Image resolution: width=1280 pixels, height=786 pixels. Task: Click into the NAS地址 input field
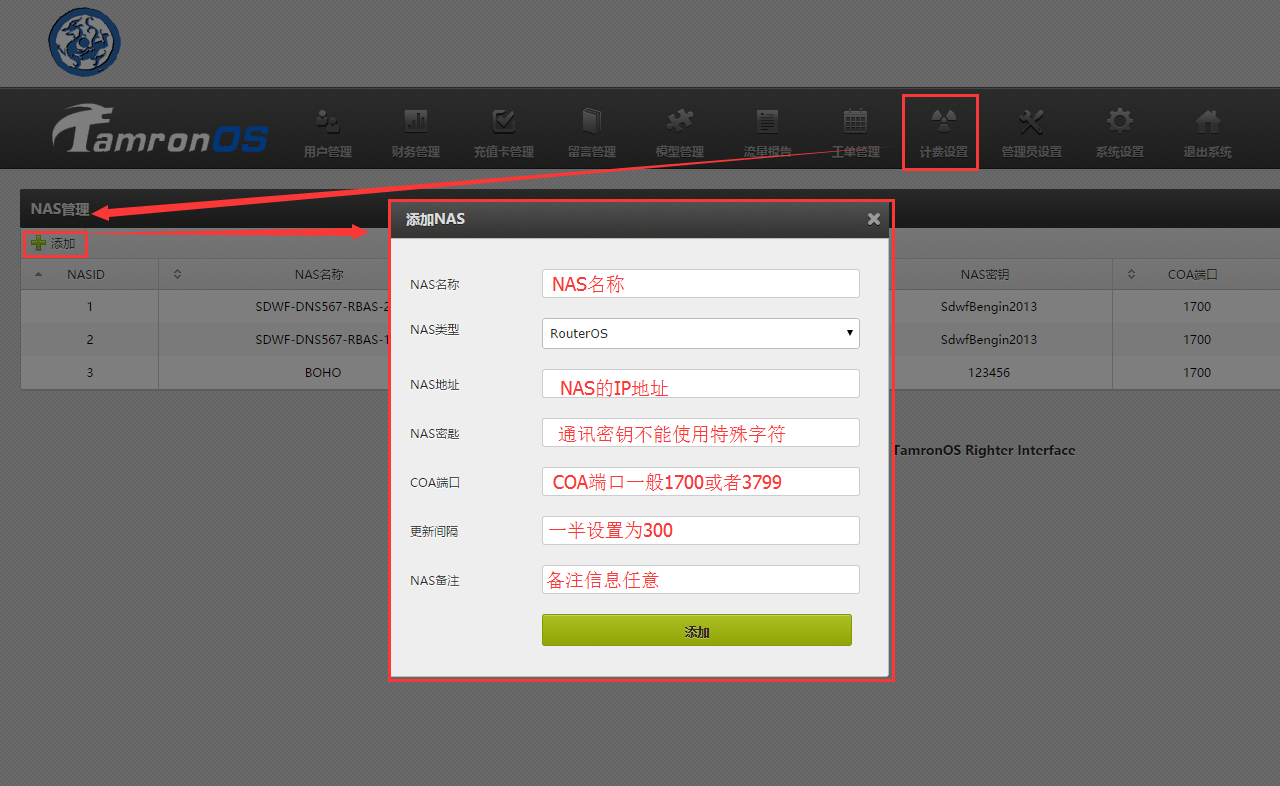(700, 384)
